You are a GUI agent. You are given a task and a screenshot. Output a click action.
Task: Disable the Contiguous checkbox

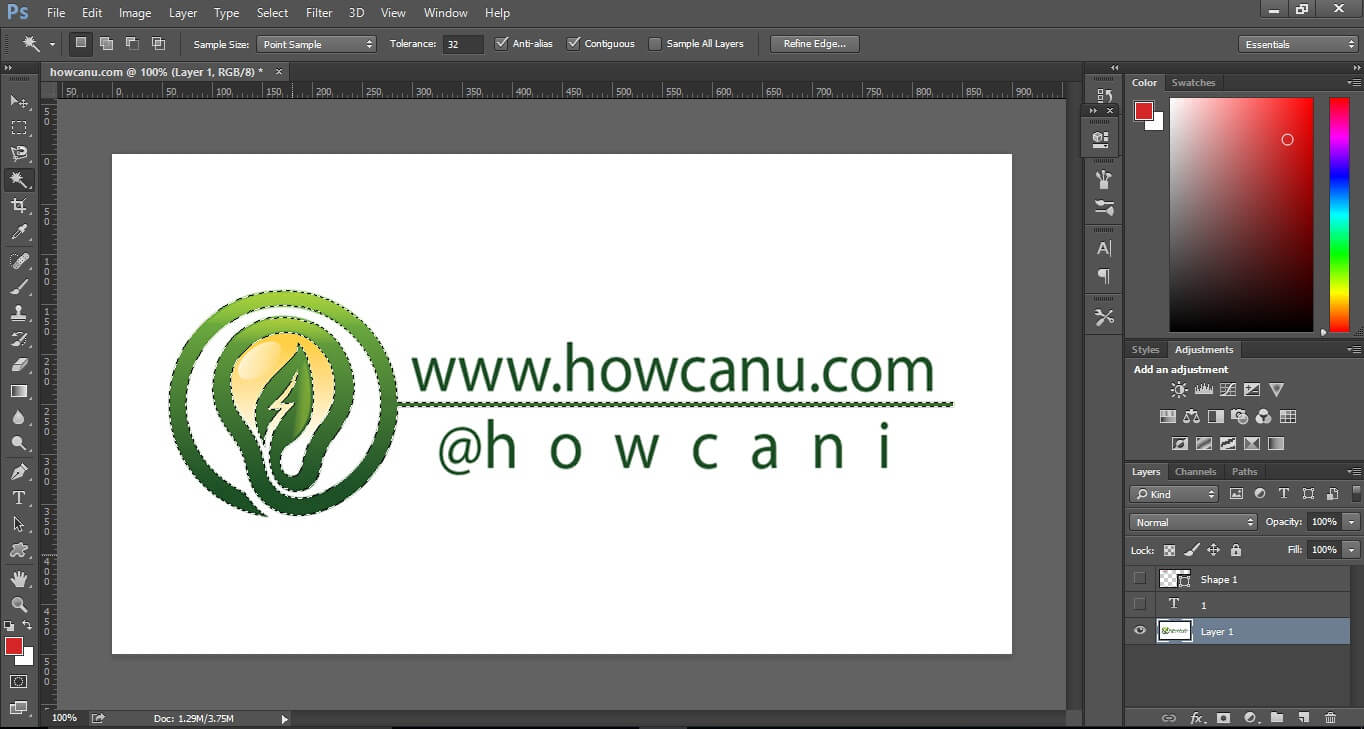[x=574, y=44]
